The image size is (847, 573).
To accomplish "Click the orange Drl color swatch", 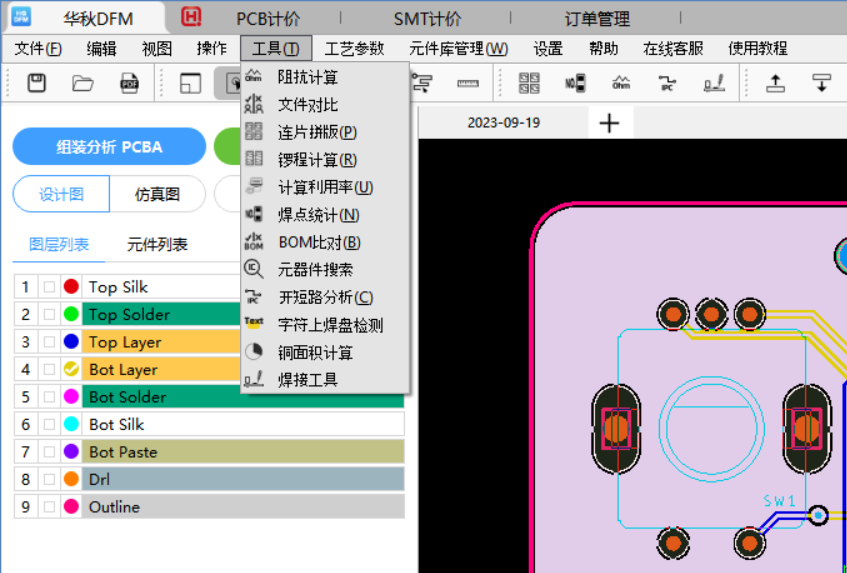I will [71, 480].
